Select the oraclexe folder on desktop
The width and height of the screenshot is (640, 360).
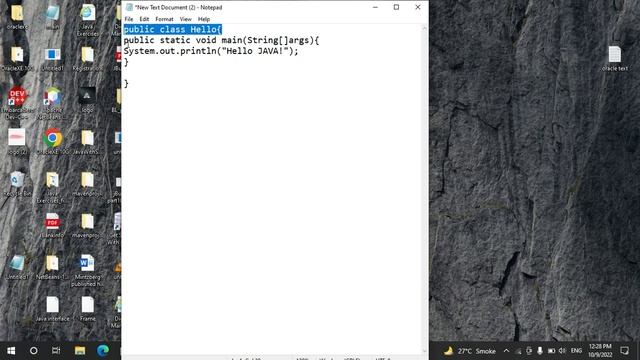click(17, 16)
